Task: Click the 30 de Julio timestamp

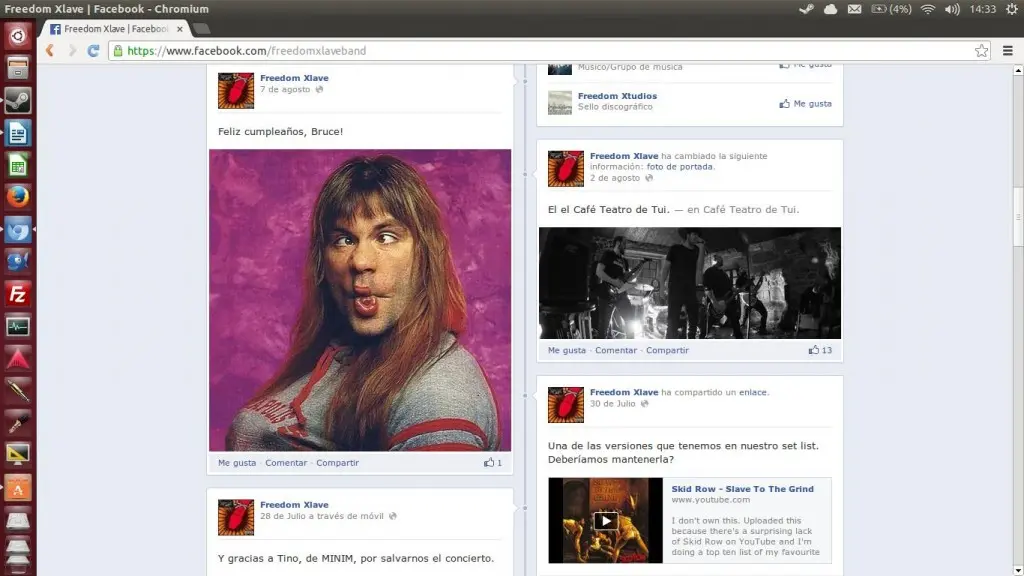Action: click(613, 404)
